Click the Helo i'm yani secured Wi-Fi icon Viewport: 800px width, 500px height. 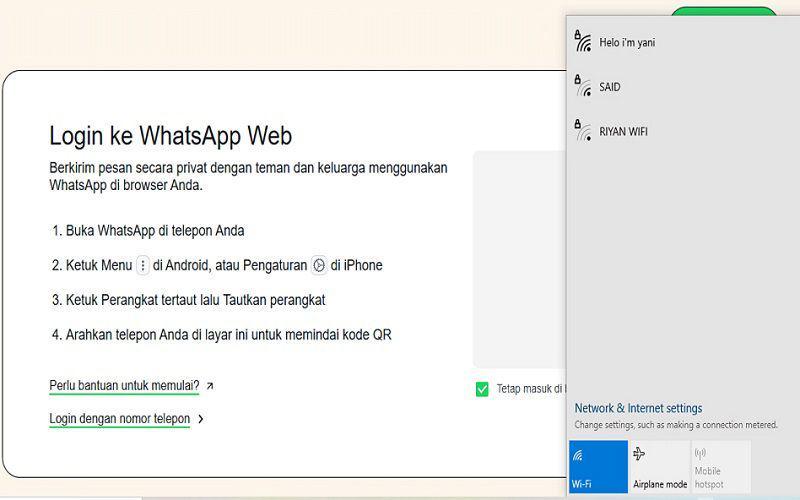pos(583,41)
